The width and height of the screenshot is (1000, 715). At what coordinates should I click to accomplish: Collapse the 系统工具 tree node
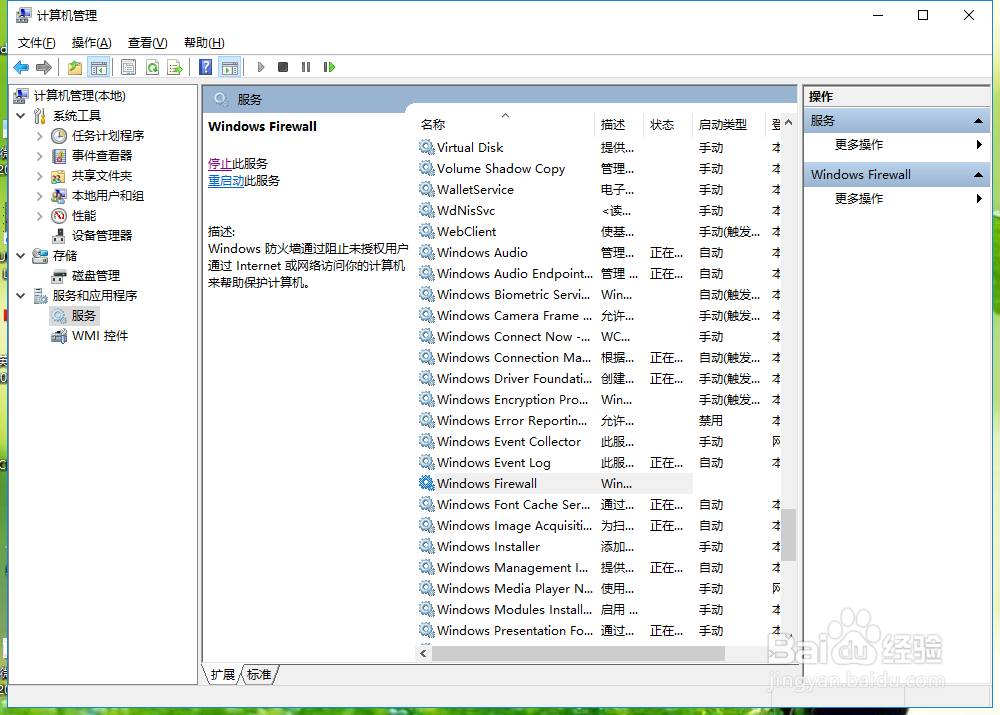pos(21,115)
